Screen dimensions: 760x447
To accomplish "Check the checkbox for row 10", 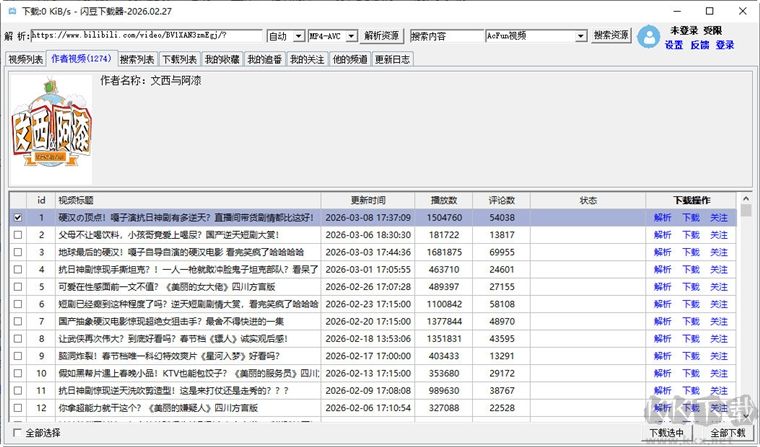I will tap(18, 373).
